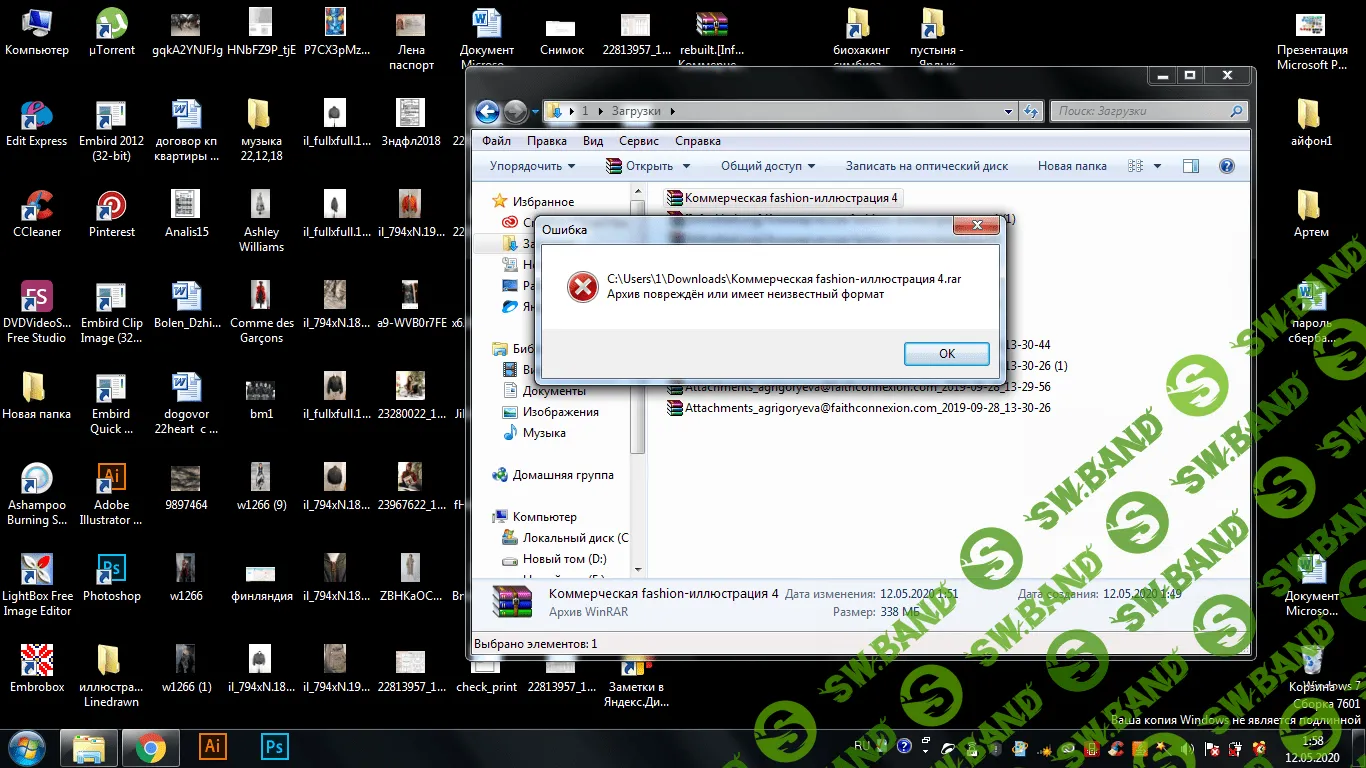Screen dimensions: 1366x768
Task: Open the view options dropdown arrow
Action: (x=1157, y=166)
